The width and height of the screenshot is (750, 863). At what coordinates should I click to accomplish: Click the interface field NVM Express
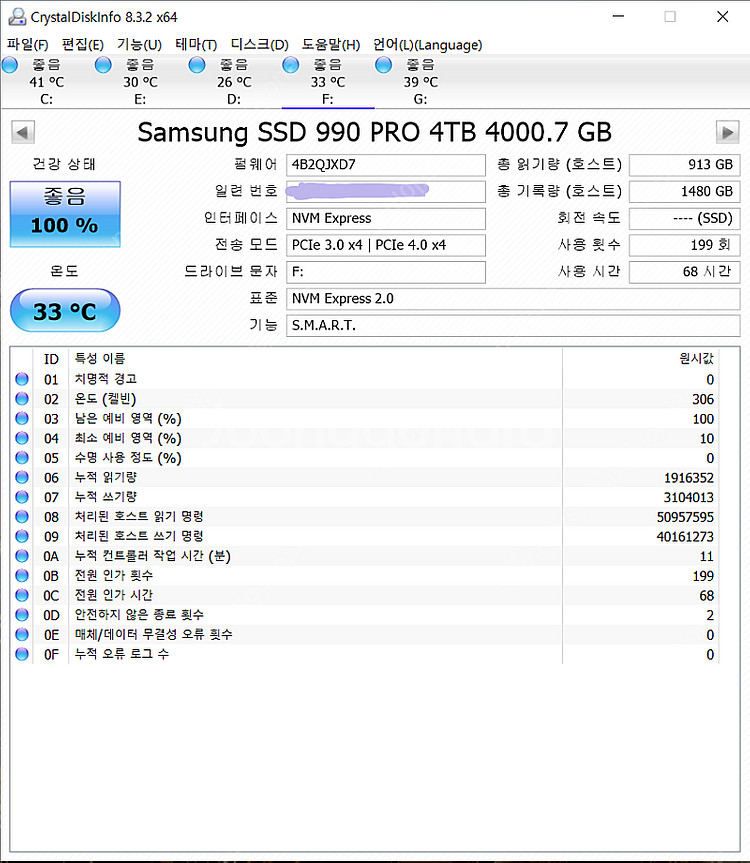point(386,219)
